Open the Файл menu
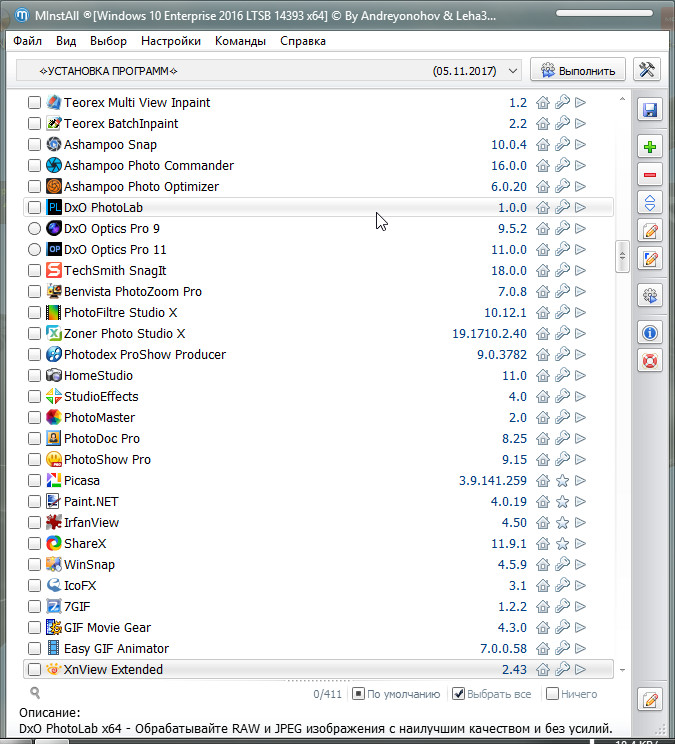 [28, 41]
